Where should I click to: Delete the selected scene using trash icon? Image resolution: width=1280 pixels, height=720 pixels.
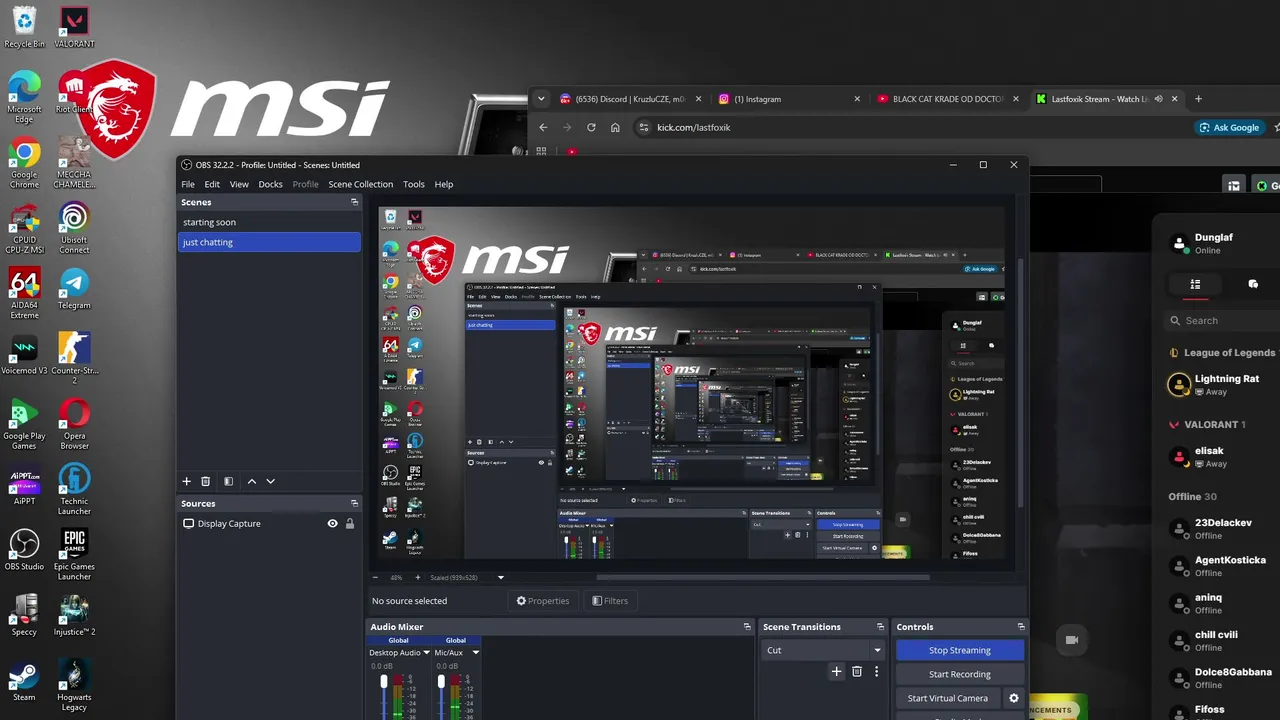pyautogui.click(x=206, y=481)
